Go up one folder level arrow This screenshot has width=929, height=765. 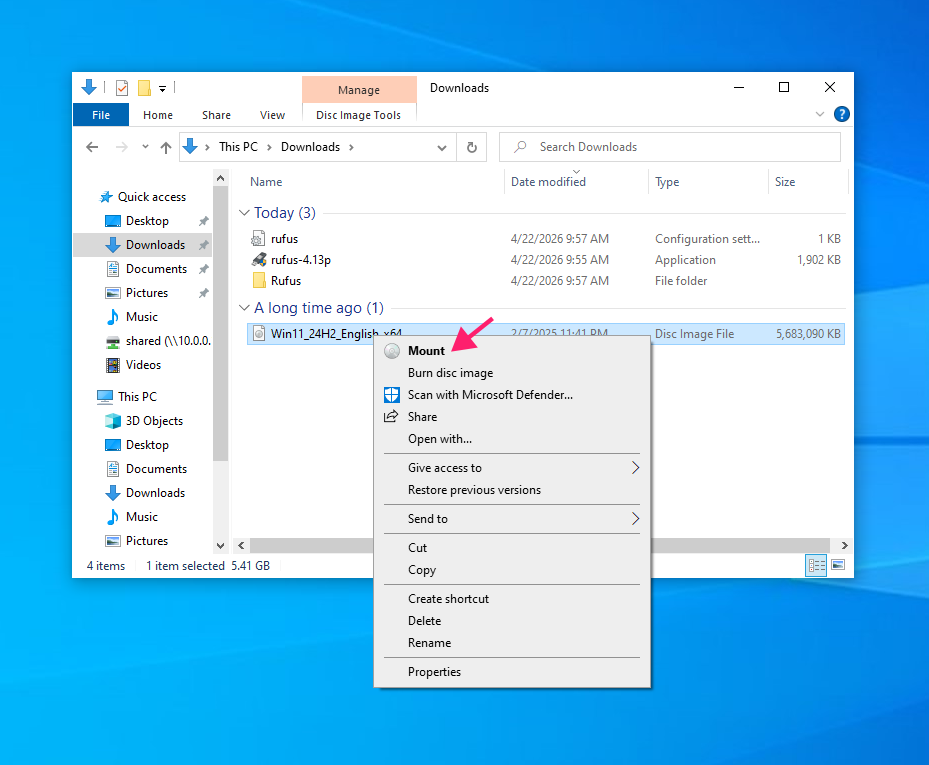pos(166,148)
